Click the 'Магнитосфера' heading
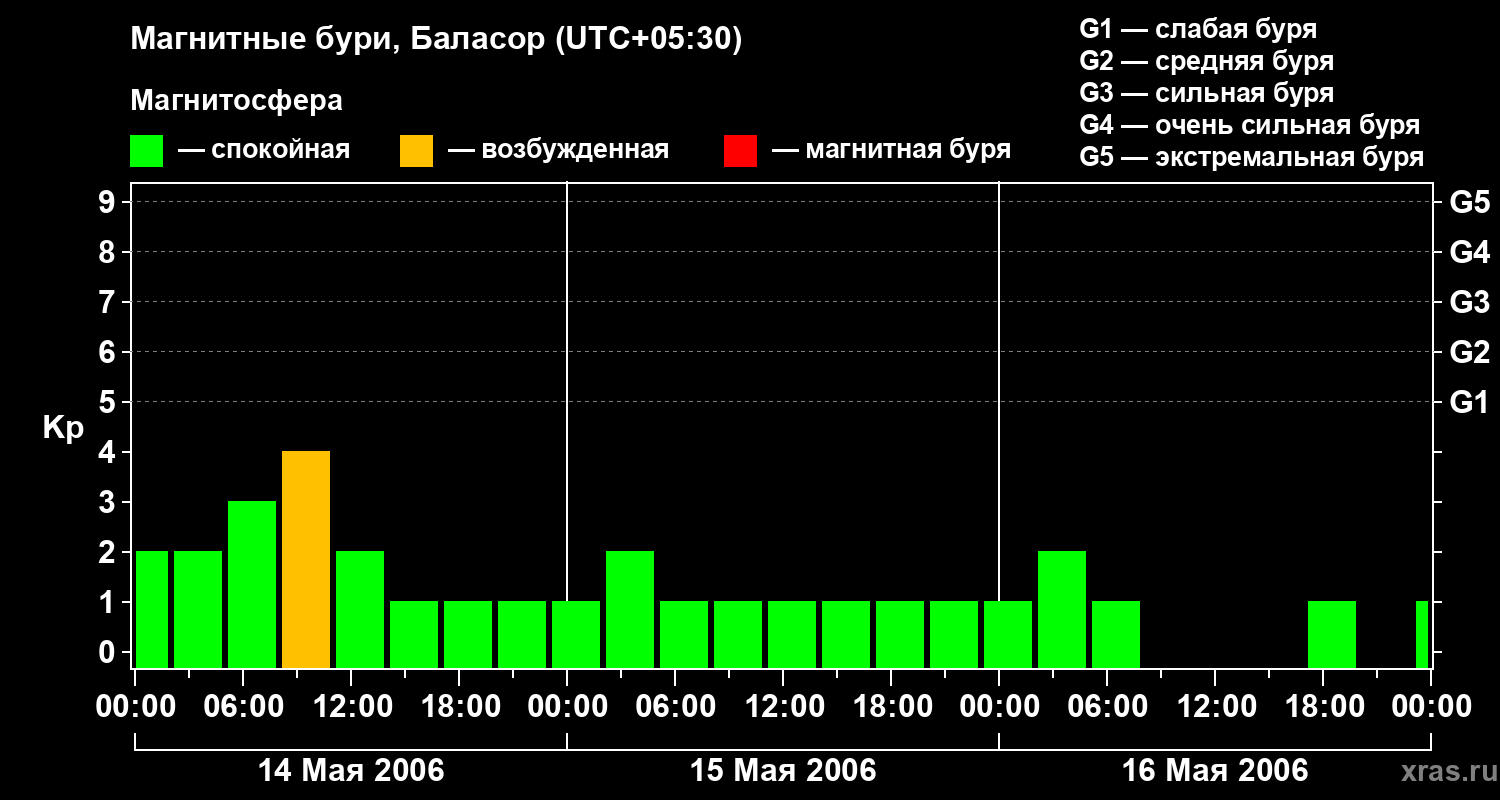 pyautogui.click(x=236, y=101)
